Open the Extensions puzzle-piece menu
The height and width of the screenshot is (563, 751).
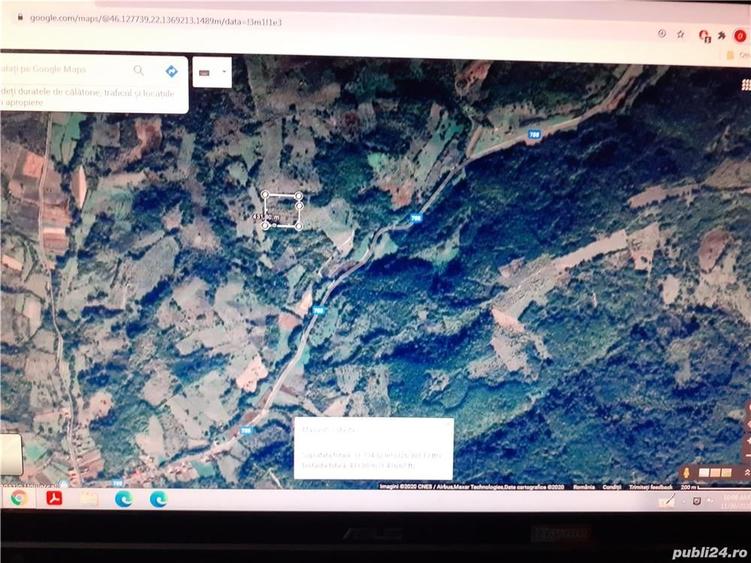pos(721,35)
